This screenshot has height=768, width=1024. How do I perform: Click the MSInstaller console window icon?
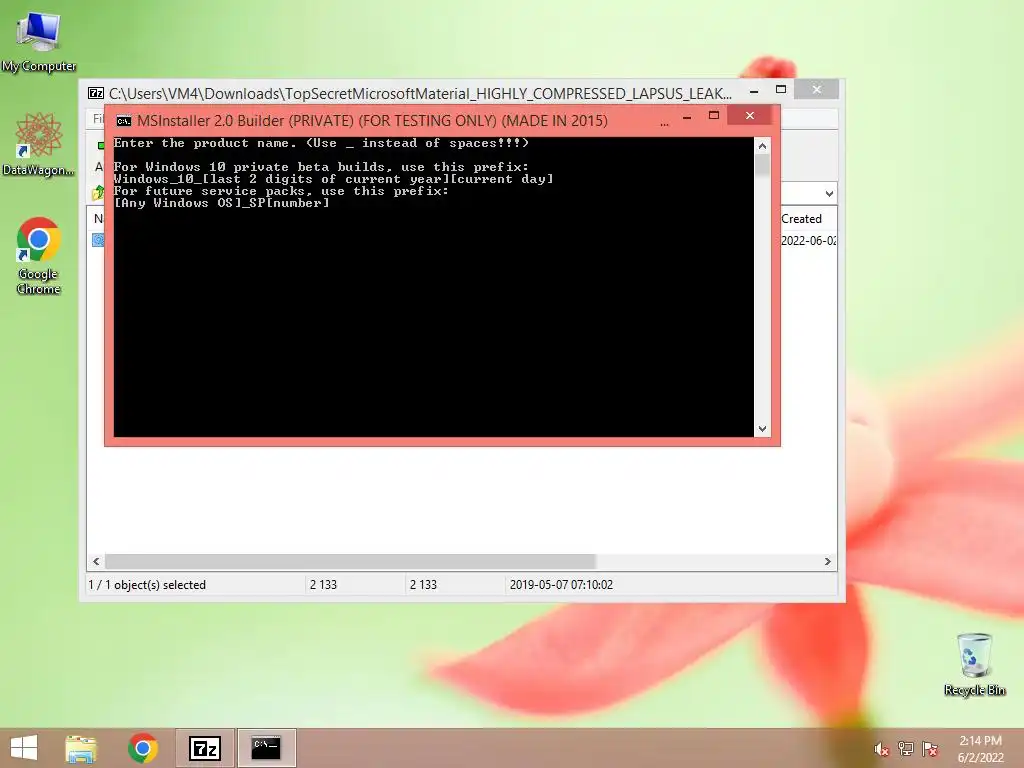coord(123,121)
